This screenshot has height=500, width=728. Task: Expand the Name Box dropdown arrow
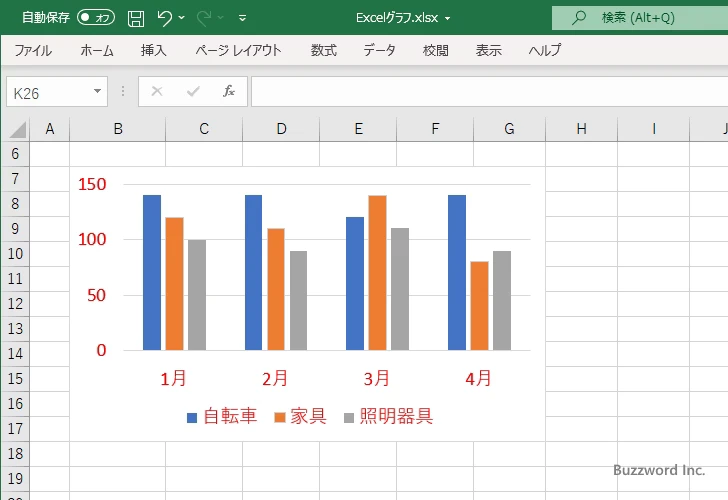[98, 91]
